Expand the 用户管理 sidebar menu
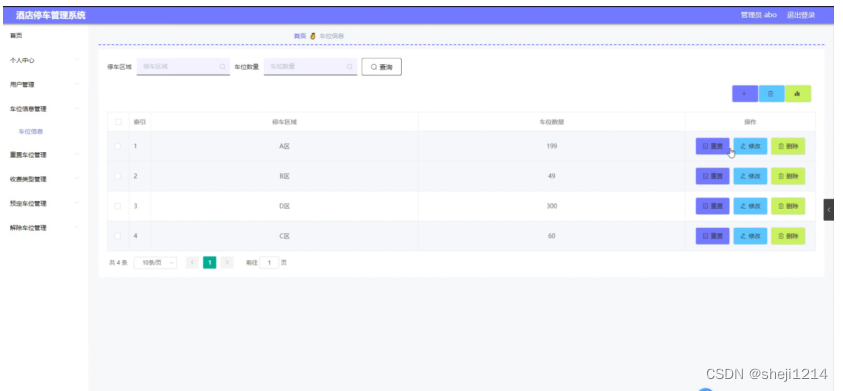The width and height of the screenshot is (843, 391). click(44, 84)
